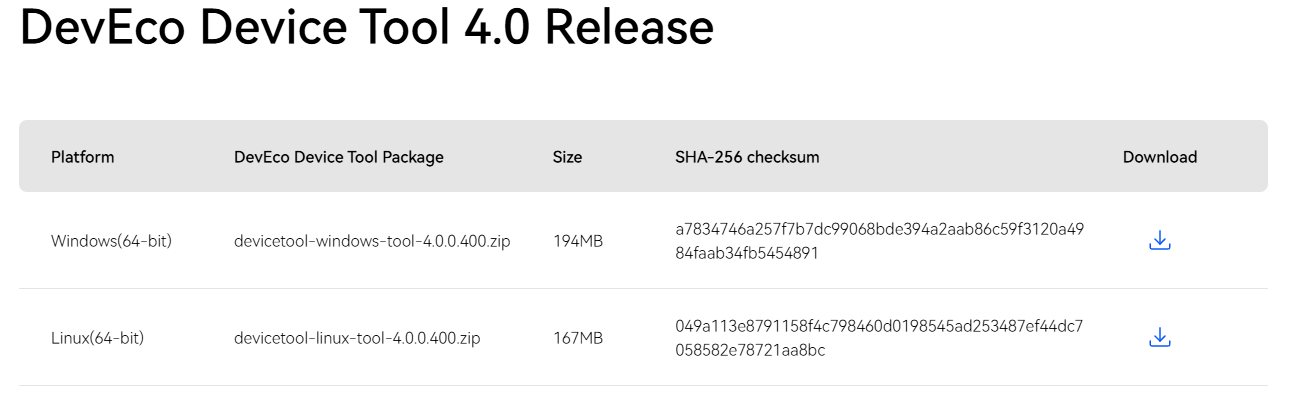
Task: Click the Size column header
Action: (567, 157)
